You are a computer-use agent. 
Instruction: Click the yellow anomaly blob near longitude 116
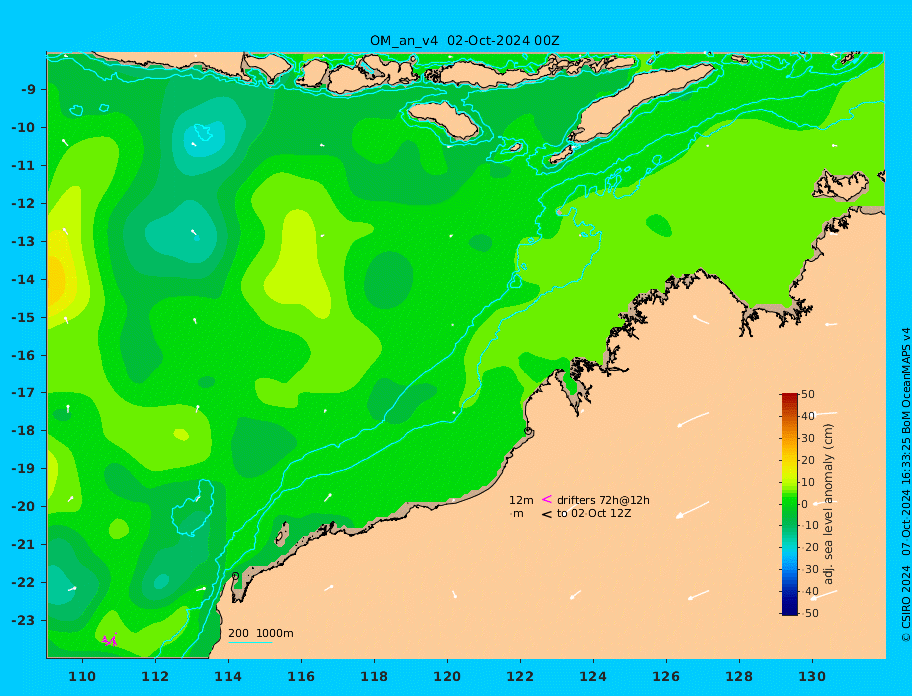(x=298, y=263)
